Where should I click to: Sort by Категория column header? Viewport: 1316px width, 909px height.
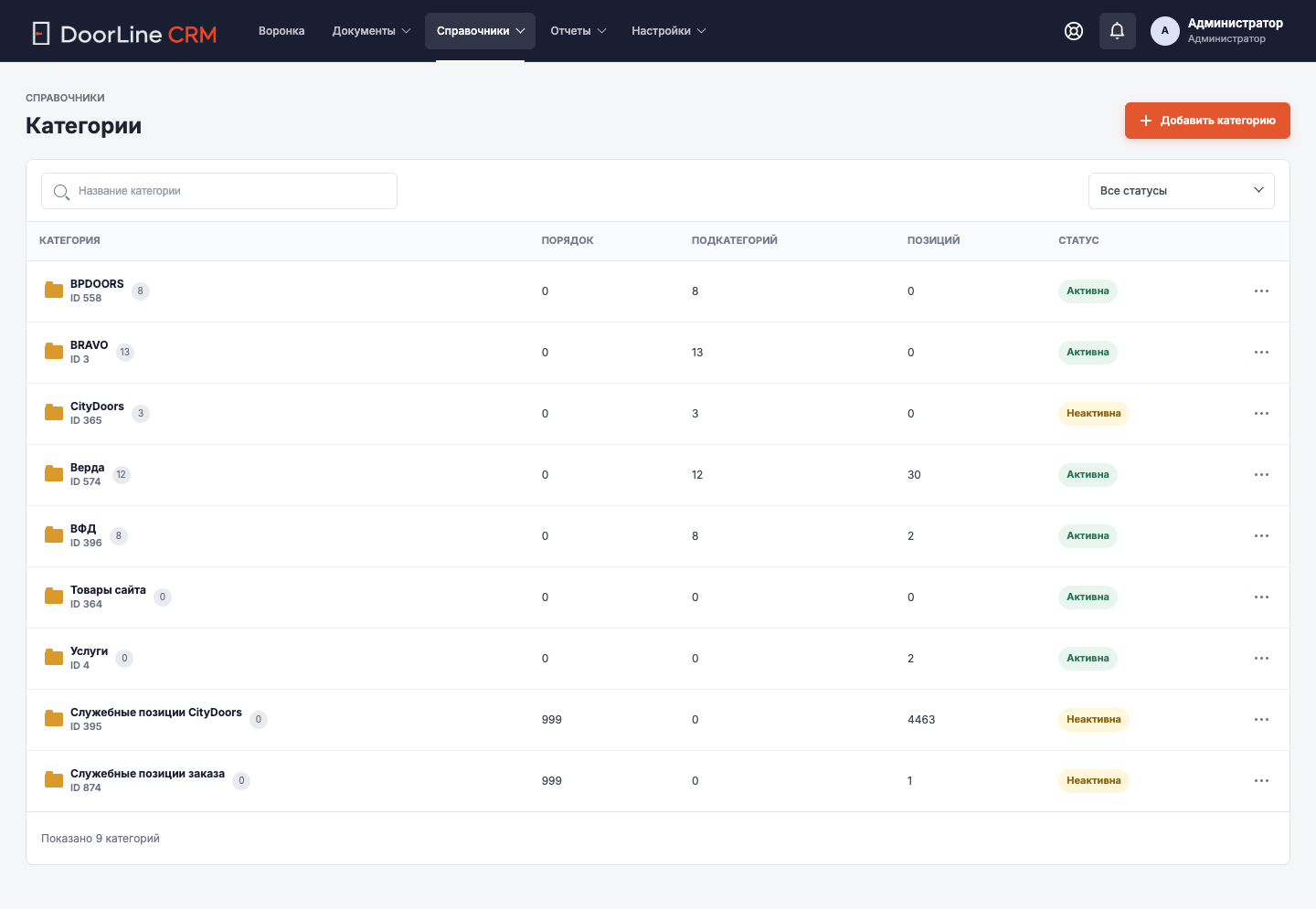[x=69, y=240]
